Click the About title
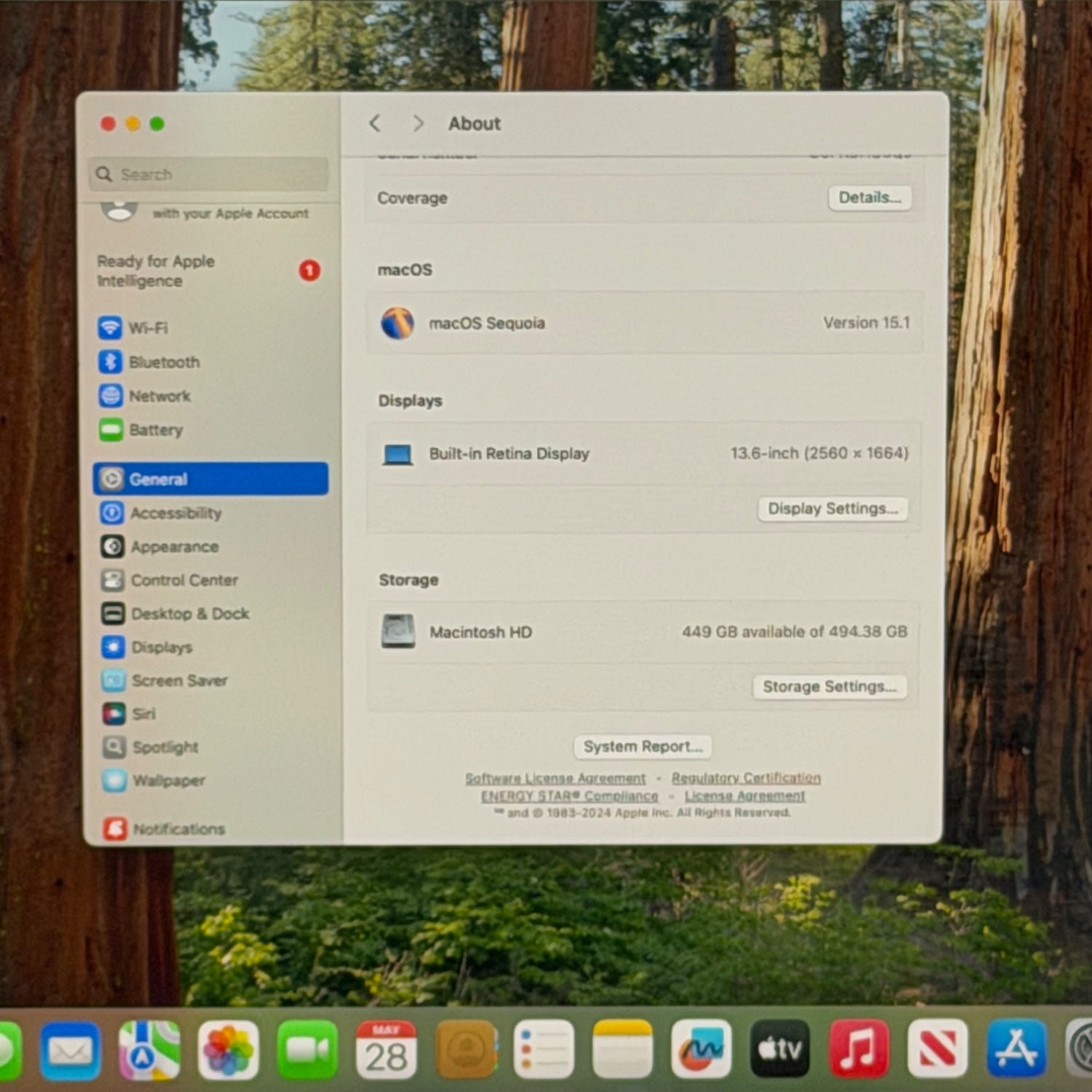This screenshot has height=1092, width=1092. [x=475, y=124]
